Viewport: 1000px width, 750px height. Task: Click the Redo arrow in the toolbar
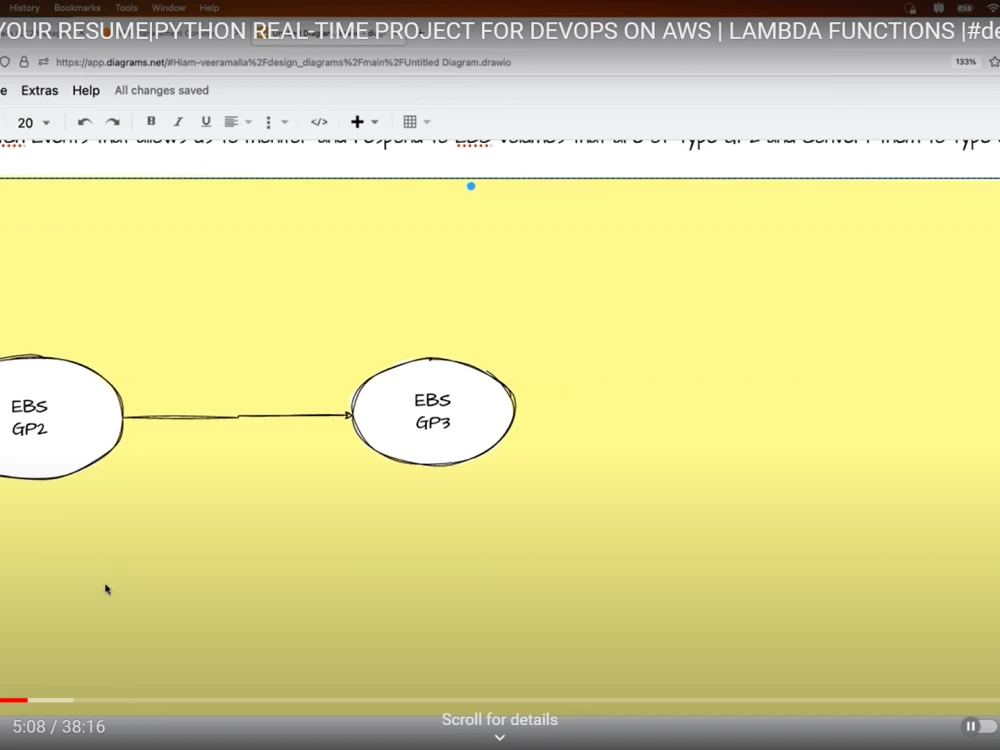(112, 121)
